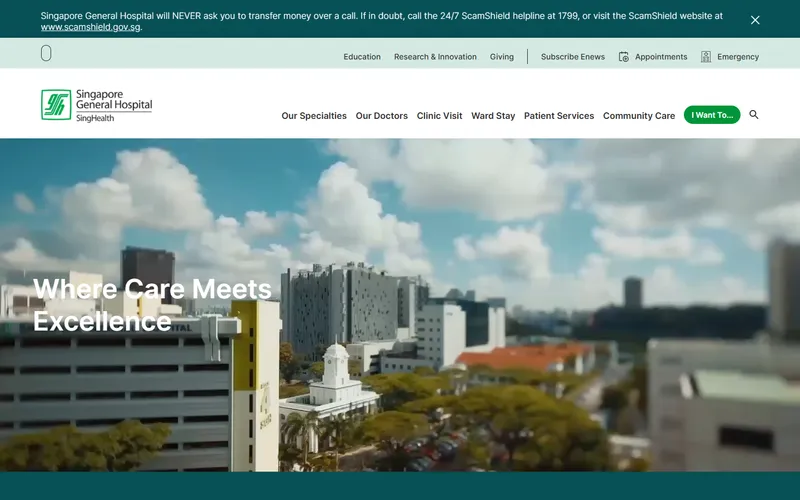Click the hero video of hospital campus
The height and width of the screenshot is (500, 800).
(400, 305)
